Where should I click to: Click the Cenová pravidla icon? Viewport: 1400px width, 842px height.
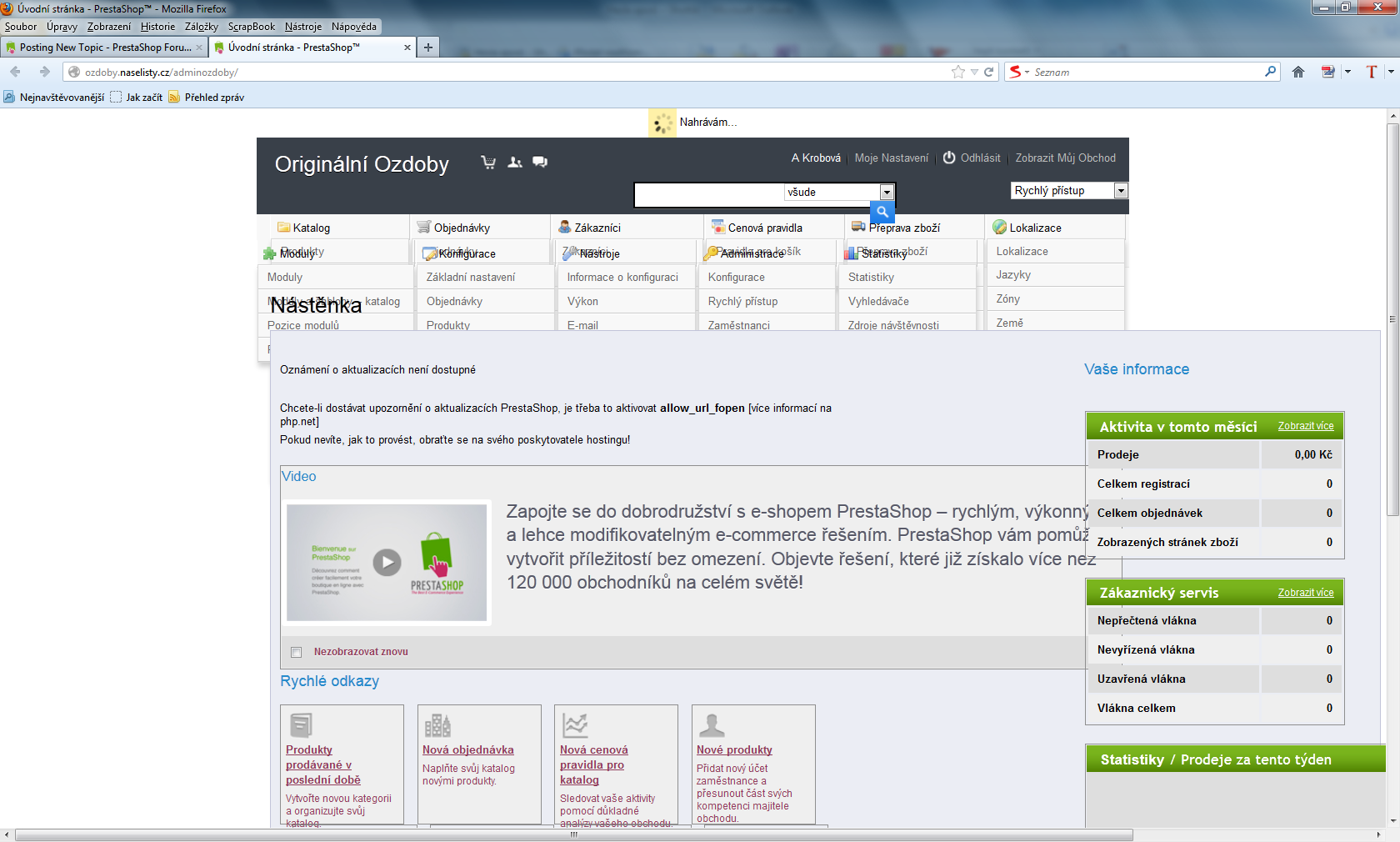click(718, 227)
